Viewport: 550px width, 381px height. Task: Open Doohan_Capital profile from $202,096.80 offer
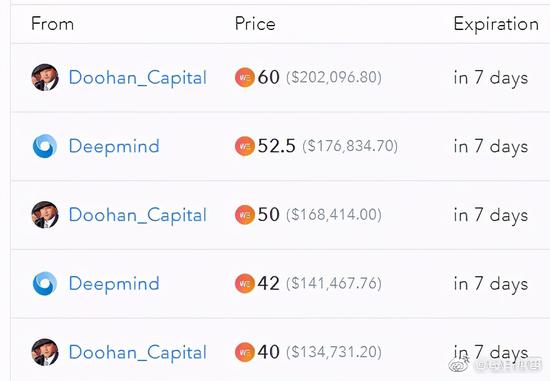click(x=138, y=78)
